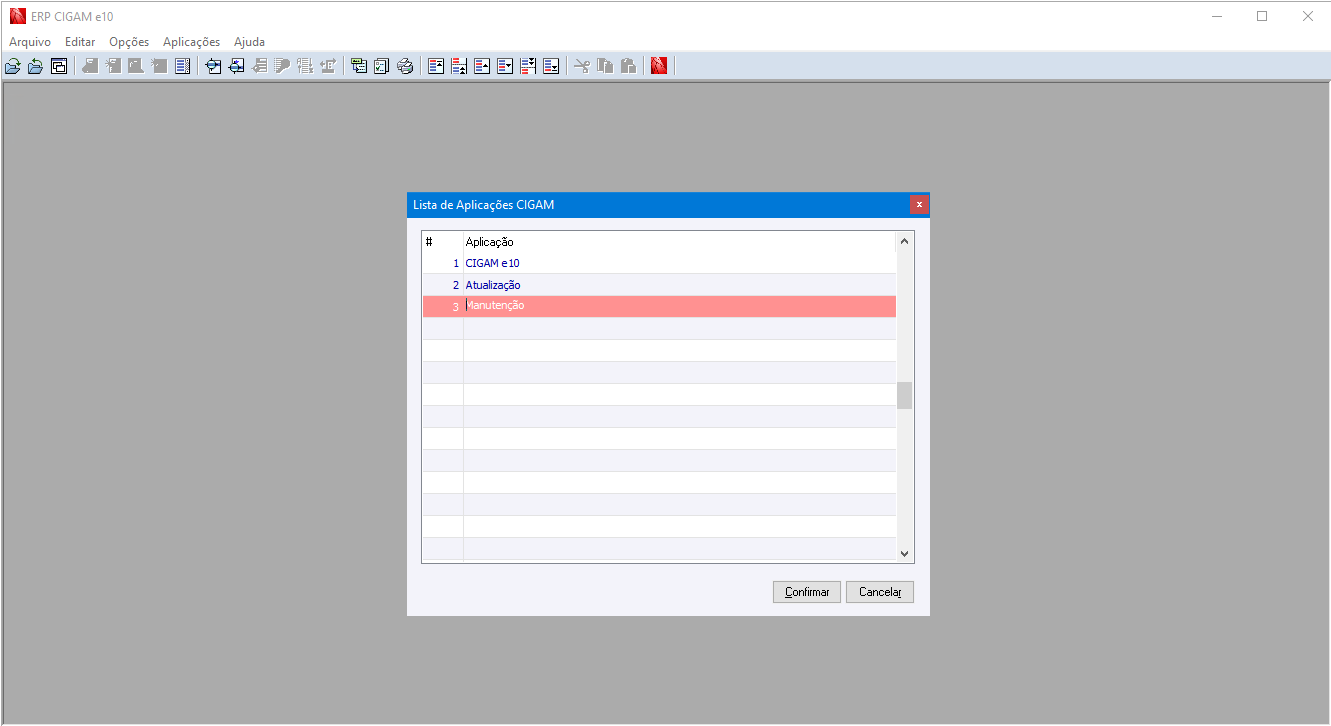
Task: Click the list scrollbar down arrow
Action: point(905,553)
